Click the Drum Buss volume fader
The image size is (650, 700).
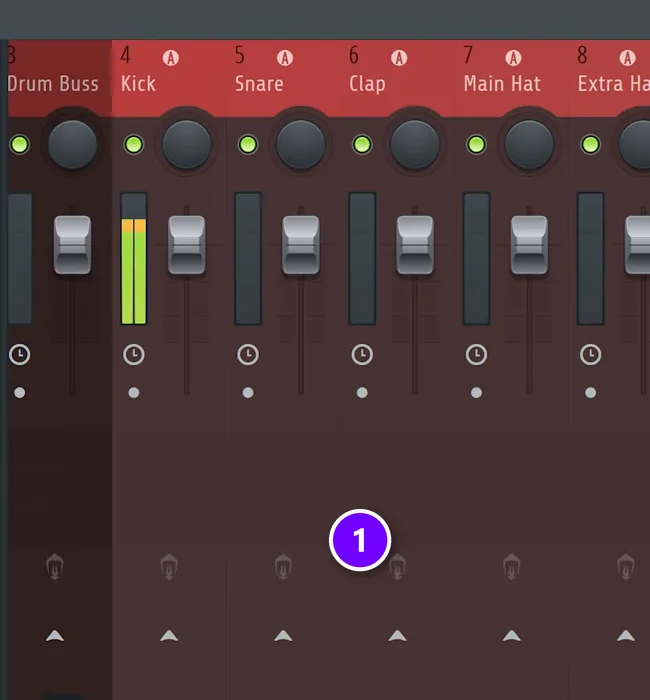72,245
